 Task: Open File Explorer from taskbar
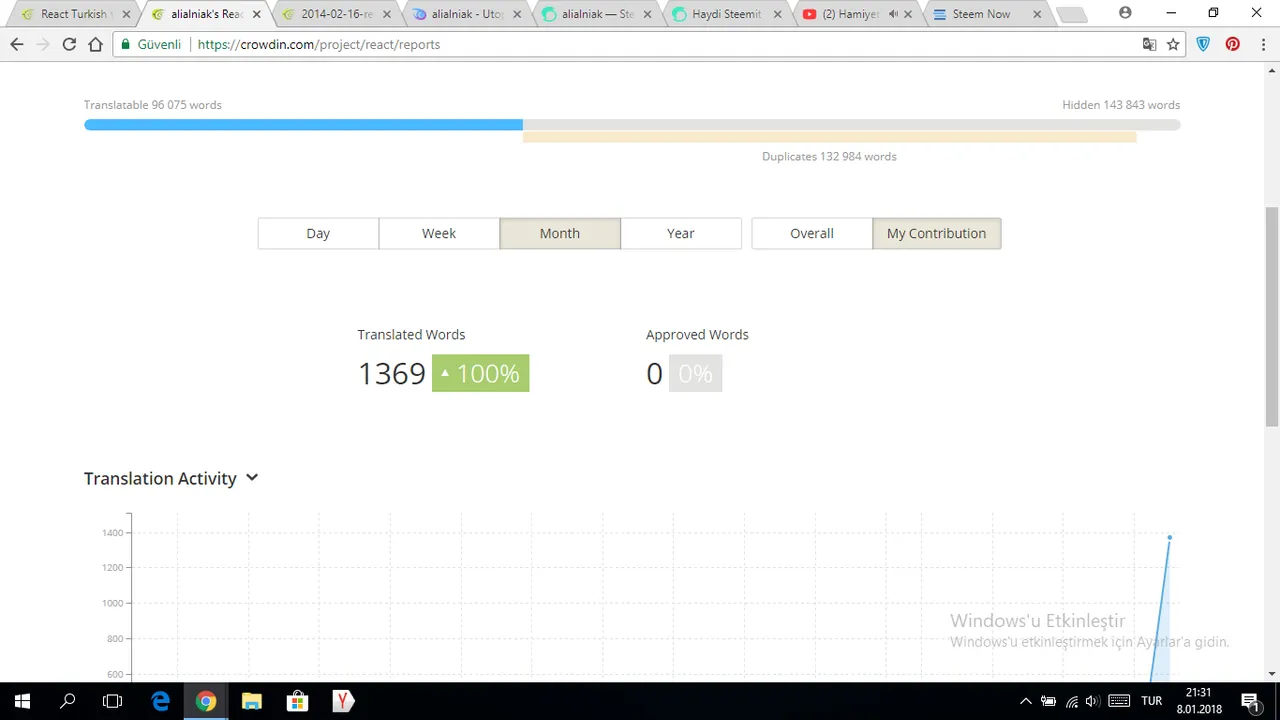point(251,701)
